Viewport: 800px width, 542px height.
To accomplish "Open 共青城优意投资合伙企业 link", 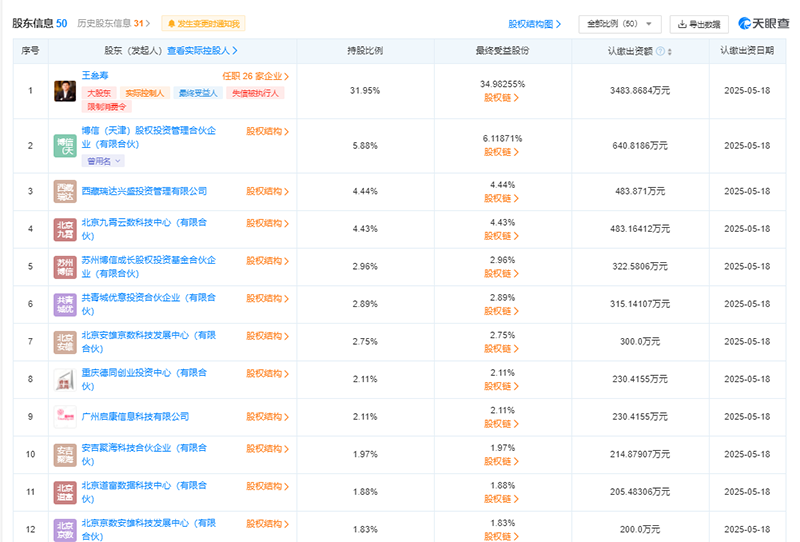I will point(148,304).
